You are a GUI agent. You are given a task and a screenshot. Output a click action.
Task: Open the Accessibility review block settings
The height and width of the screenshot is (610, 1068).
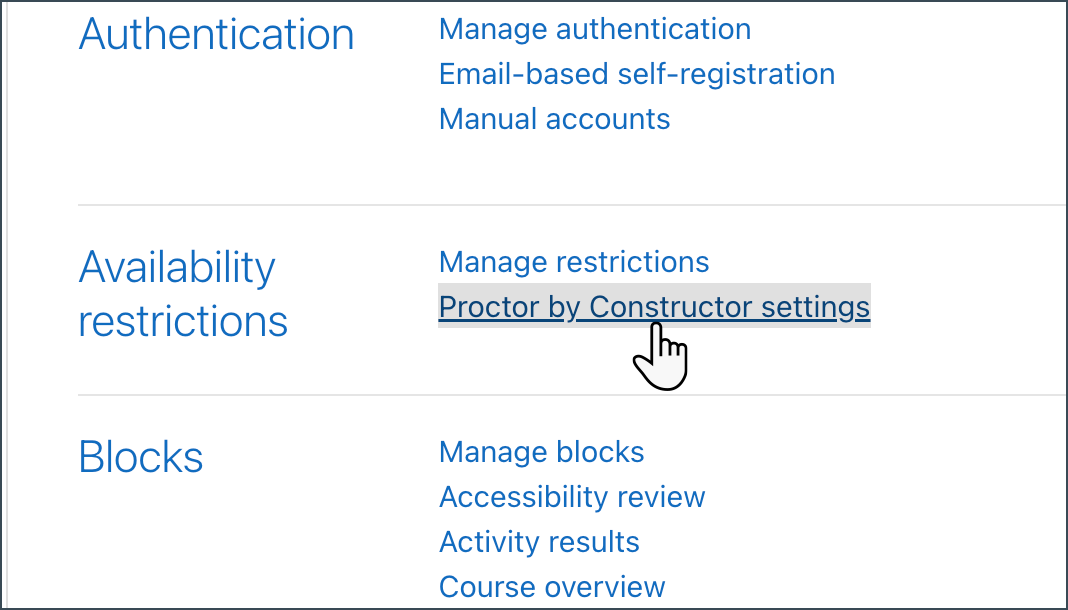pyautogui.click(x=572, y=497)
